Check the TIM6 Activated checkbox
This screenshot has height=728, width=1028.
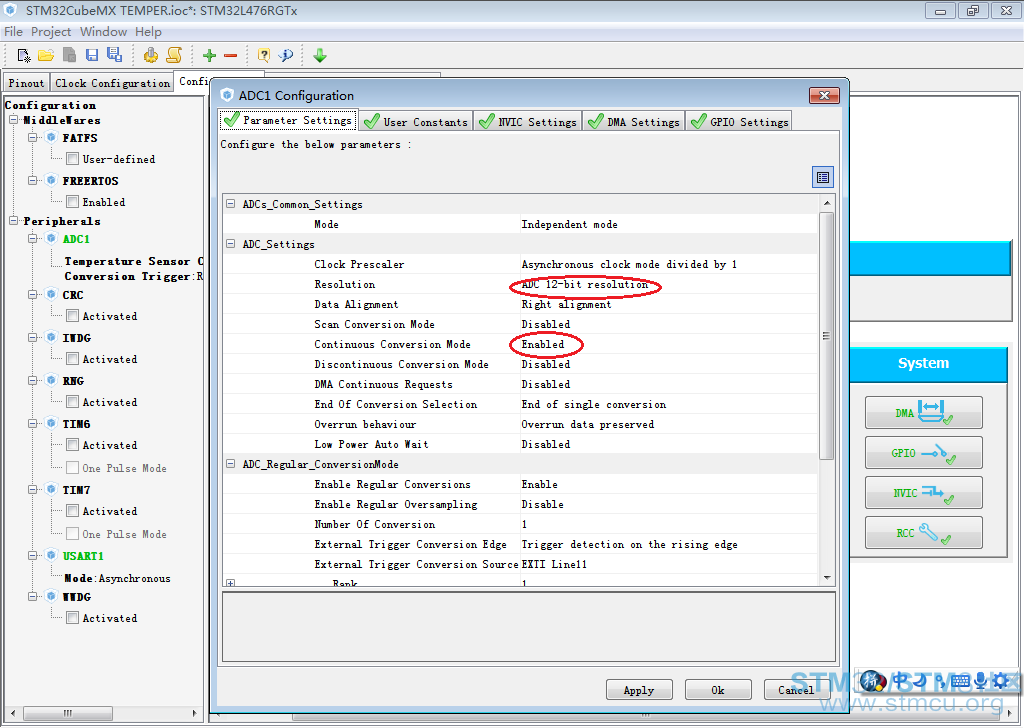(x=73, y=445)
